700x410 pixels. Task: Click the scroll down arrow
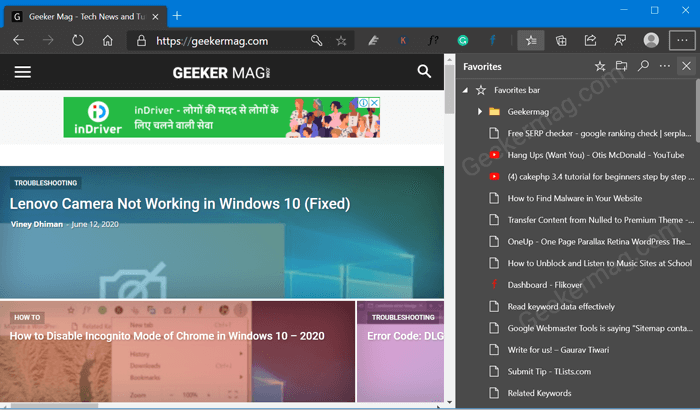(450, 402)
